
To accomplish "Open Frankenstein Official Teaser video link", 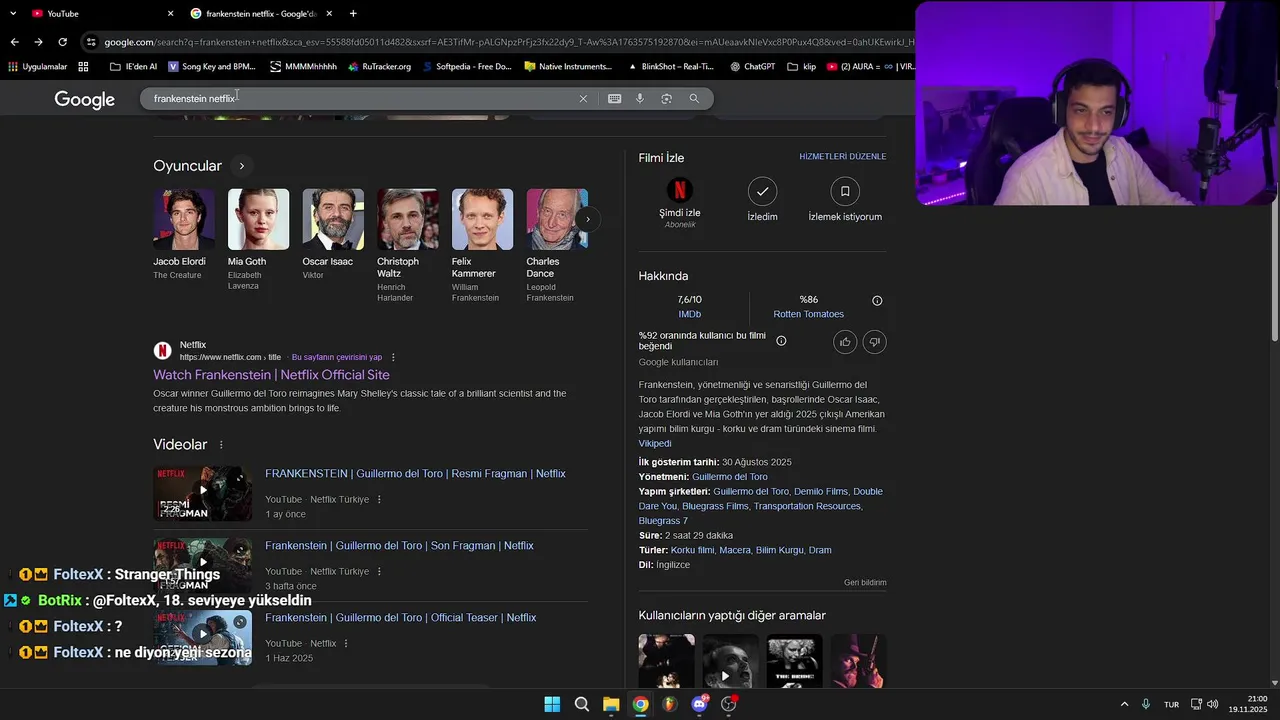I will coord(400,618).
